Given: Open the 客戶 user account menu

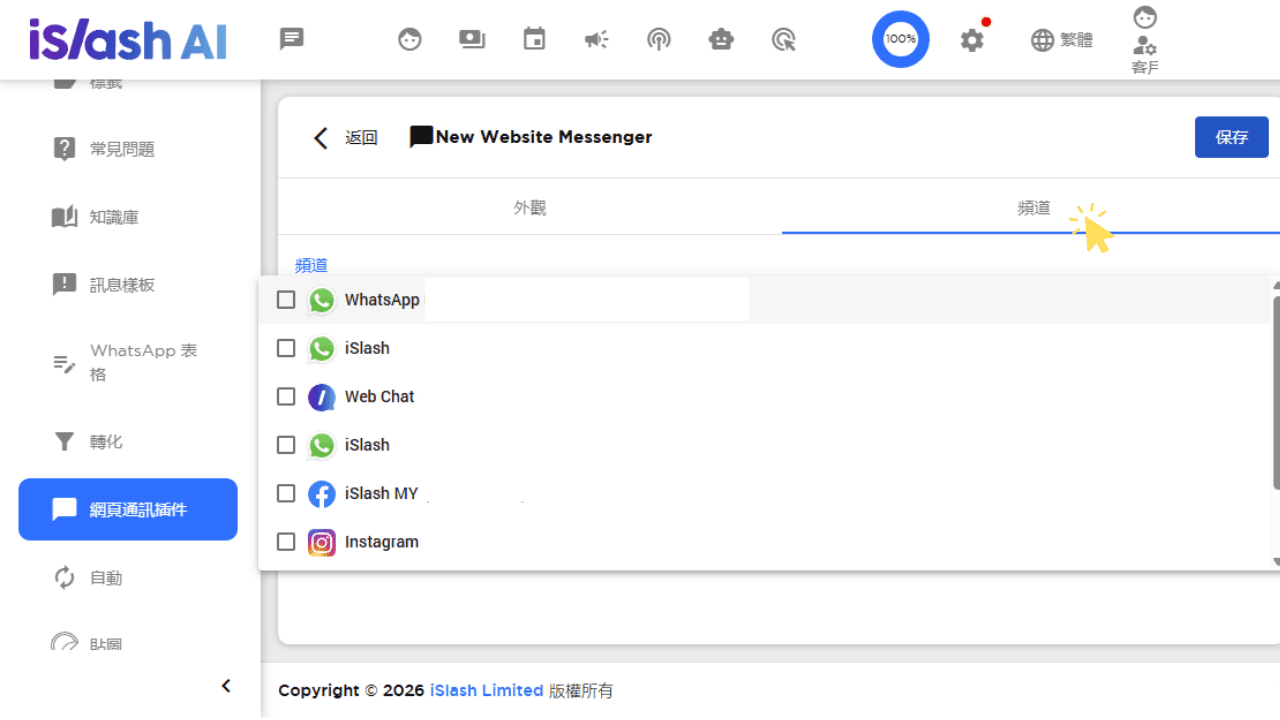Looking at the screenshot, I should pos(1145,41).
